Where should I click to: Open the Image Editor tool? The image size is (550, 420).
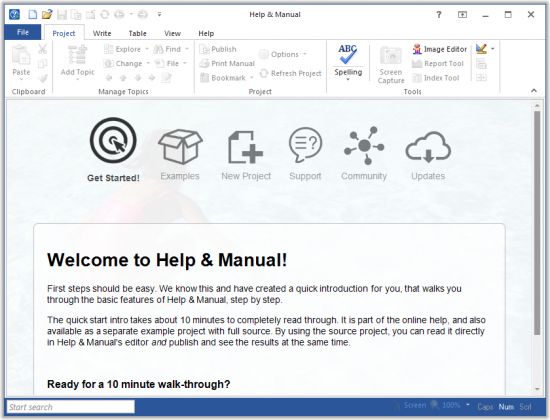(x=440, y=49)
